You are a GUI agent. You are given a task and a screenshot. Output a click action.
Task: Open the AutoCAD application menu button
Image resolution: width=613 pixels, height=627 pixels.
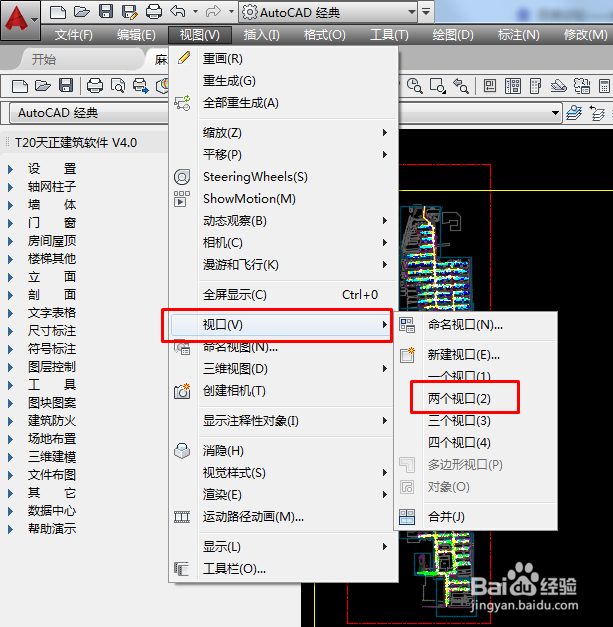pos(20,20)
